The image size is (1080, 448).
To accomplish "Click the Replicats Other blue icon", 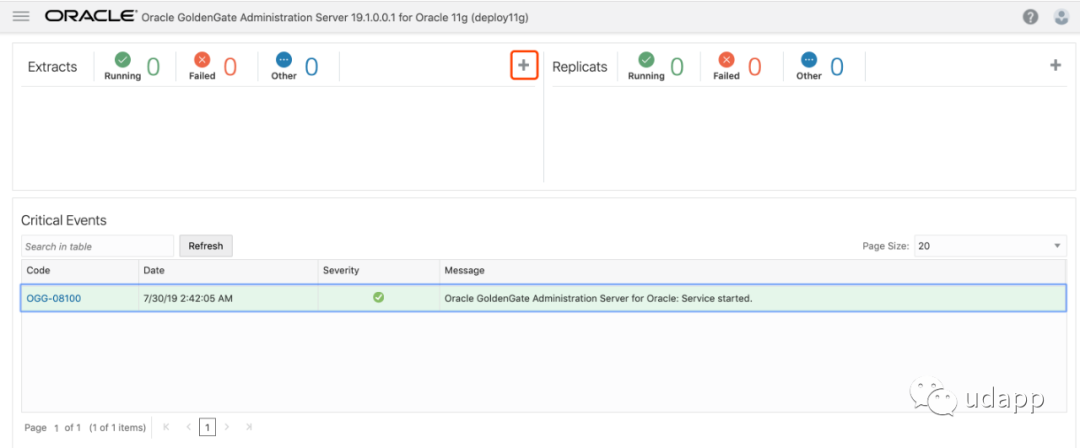I will [x=808, y=60].
